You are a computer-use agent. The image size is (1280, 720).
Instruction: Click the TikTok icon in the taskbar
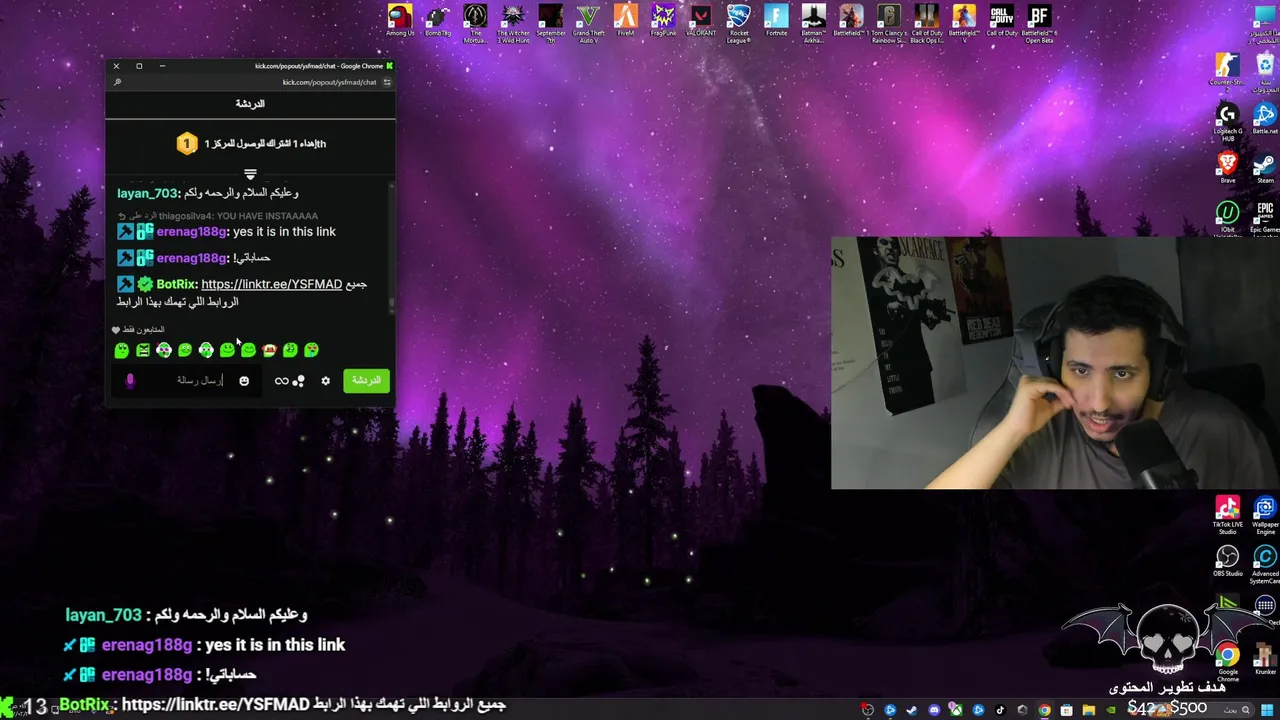[1000, 710]
